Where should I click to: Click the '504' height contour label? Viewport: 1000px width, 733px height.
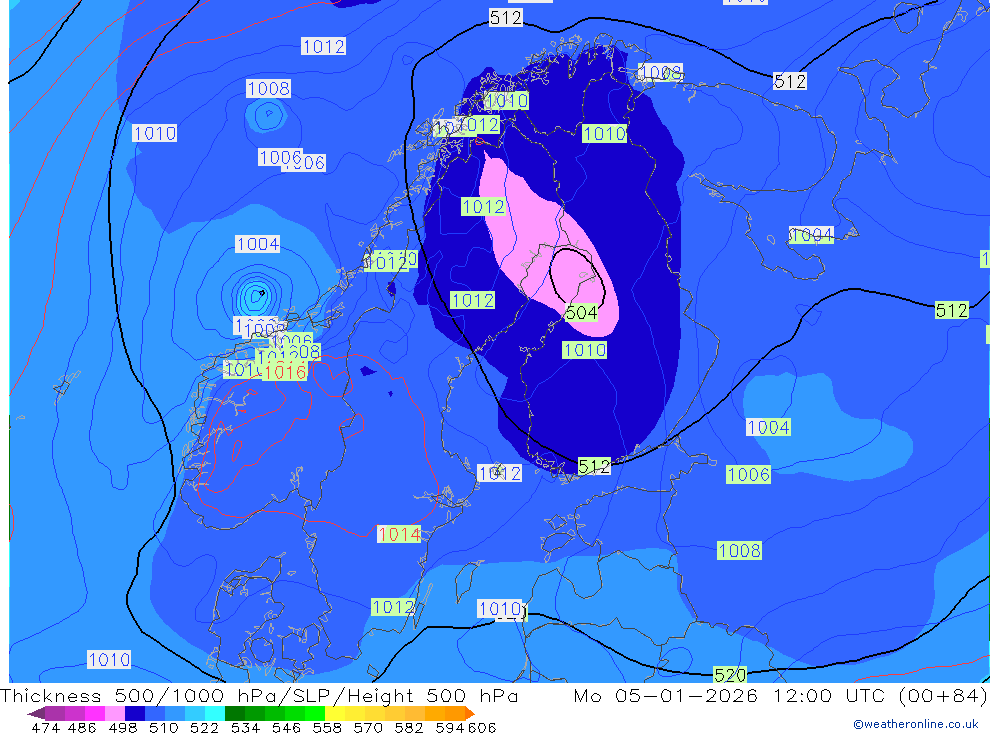click(581, 313)
